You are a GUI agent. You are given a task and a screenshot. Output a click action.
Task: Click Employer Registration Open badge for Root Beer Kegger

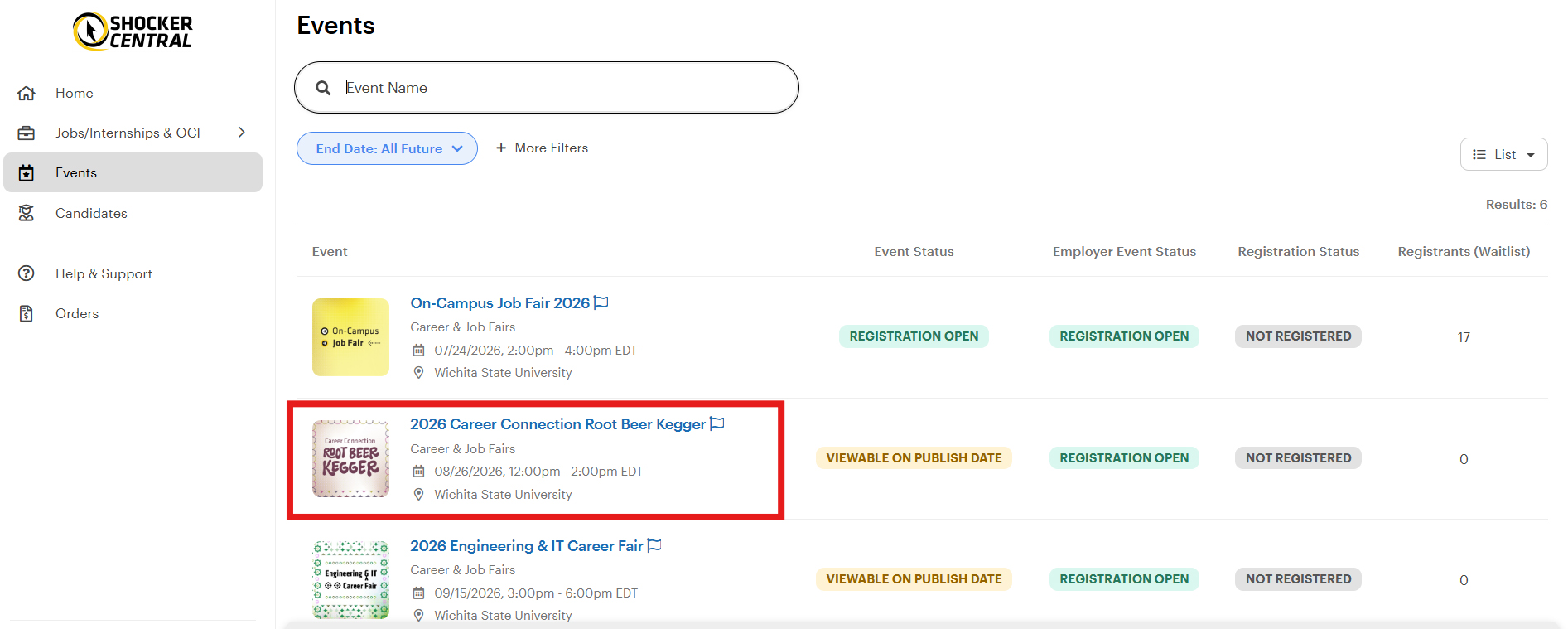point(1124,458)
